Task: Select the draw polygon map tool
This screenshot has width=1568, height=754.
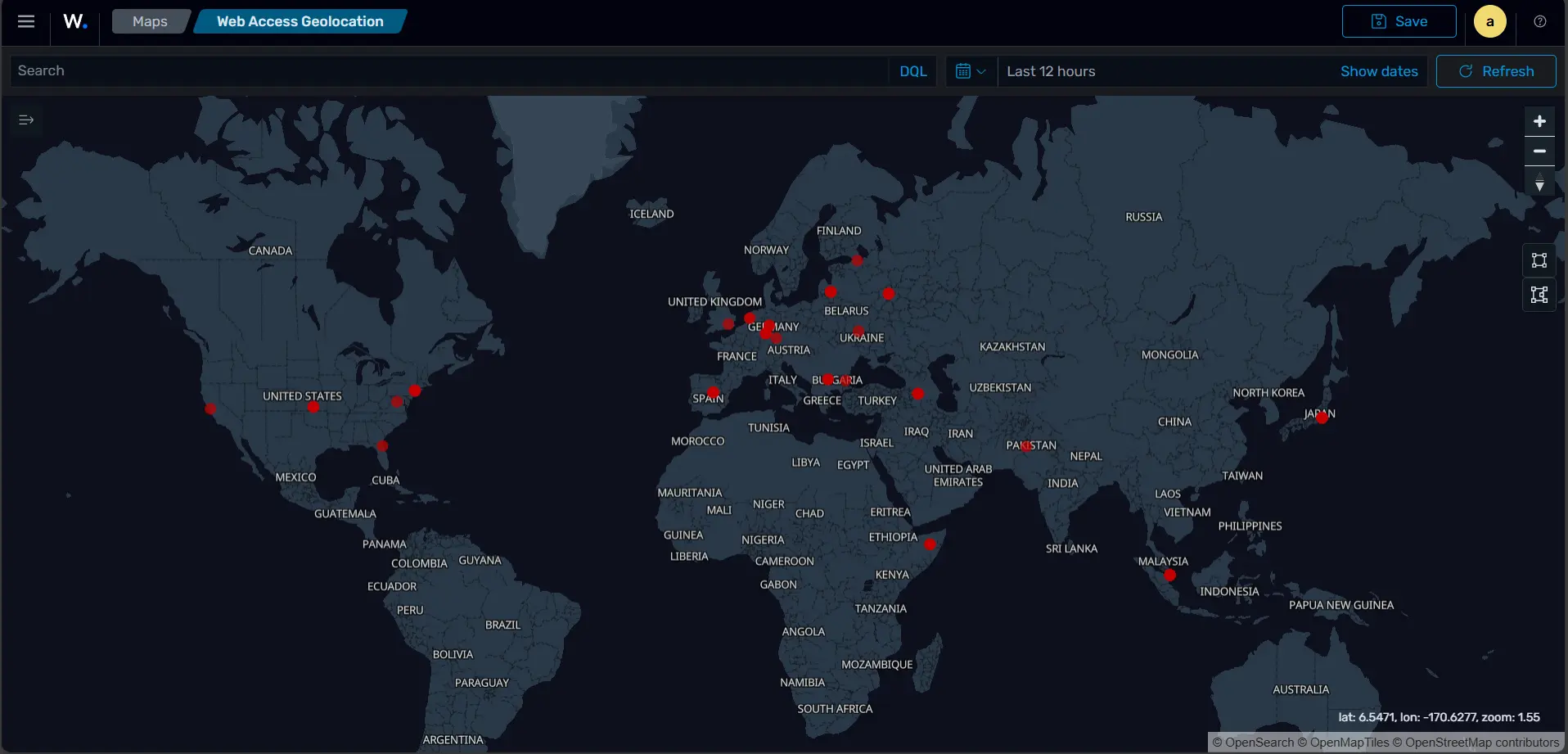Action: [x=1539, y=295]
